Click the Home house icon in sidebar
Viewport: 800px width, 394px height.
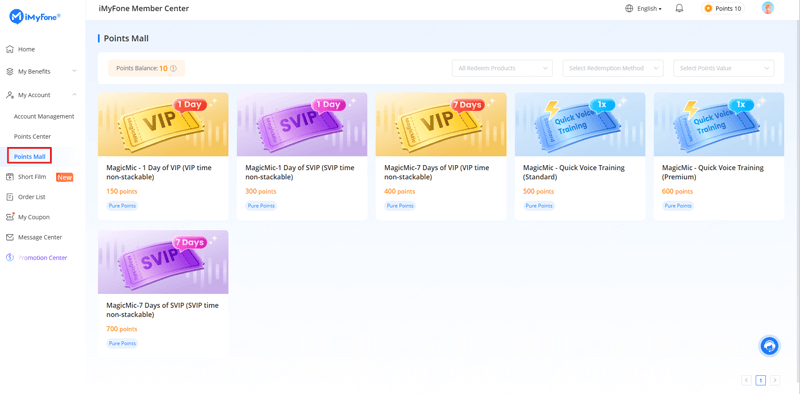9,50
